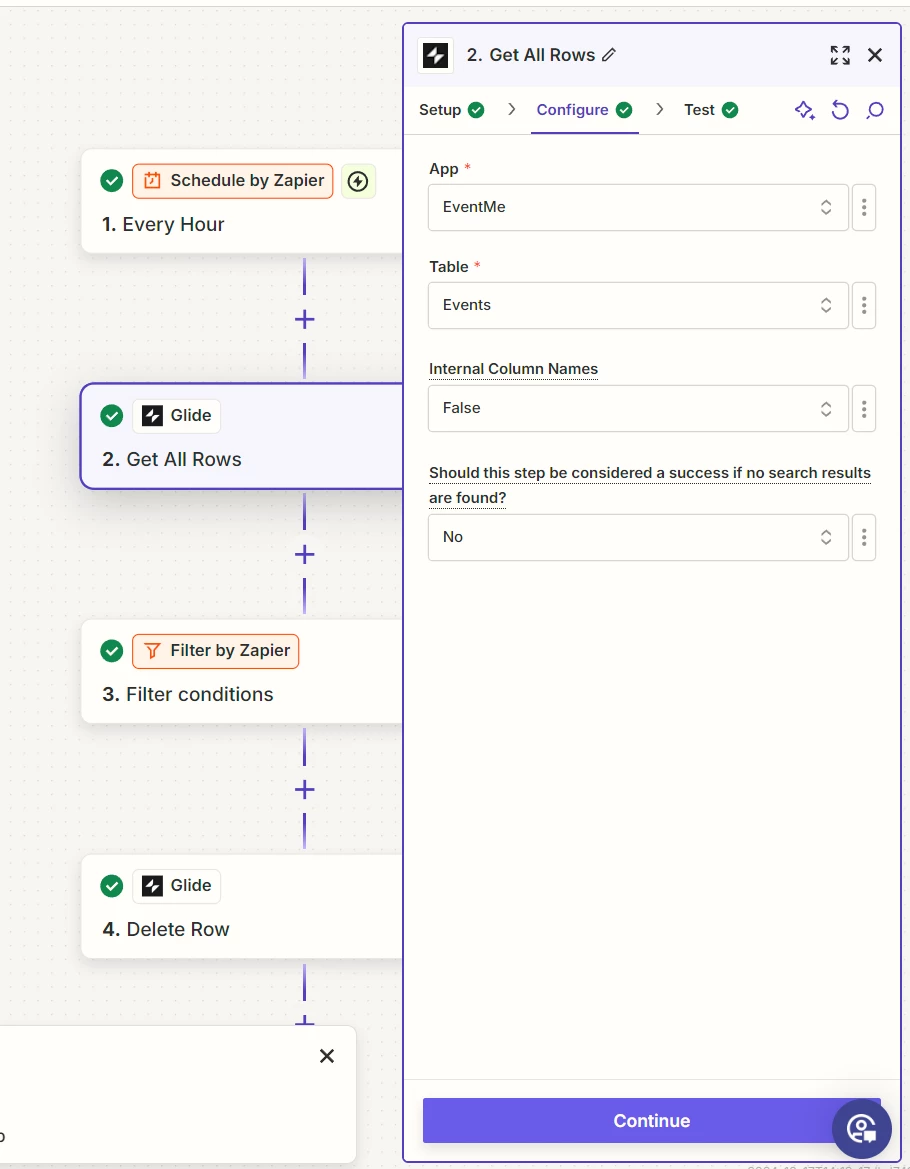Click green check on Get All Rows step
910x1169 pixels.
[112, 415]
